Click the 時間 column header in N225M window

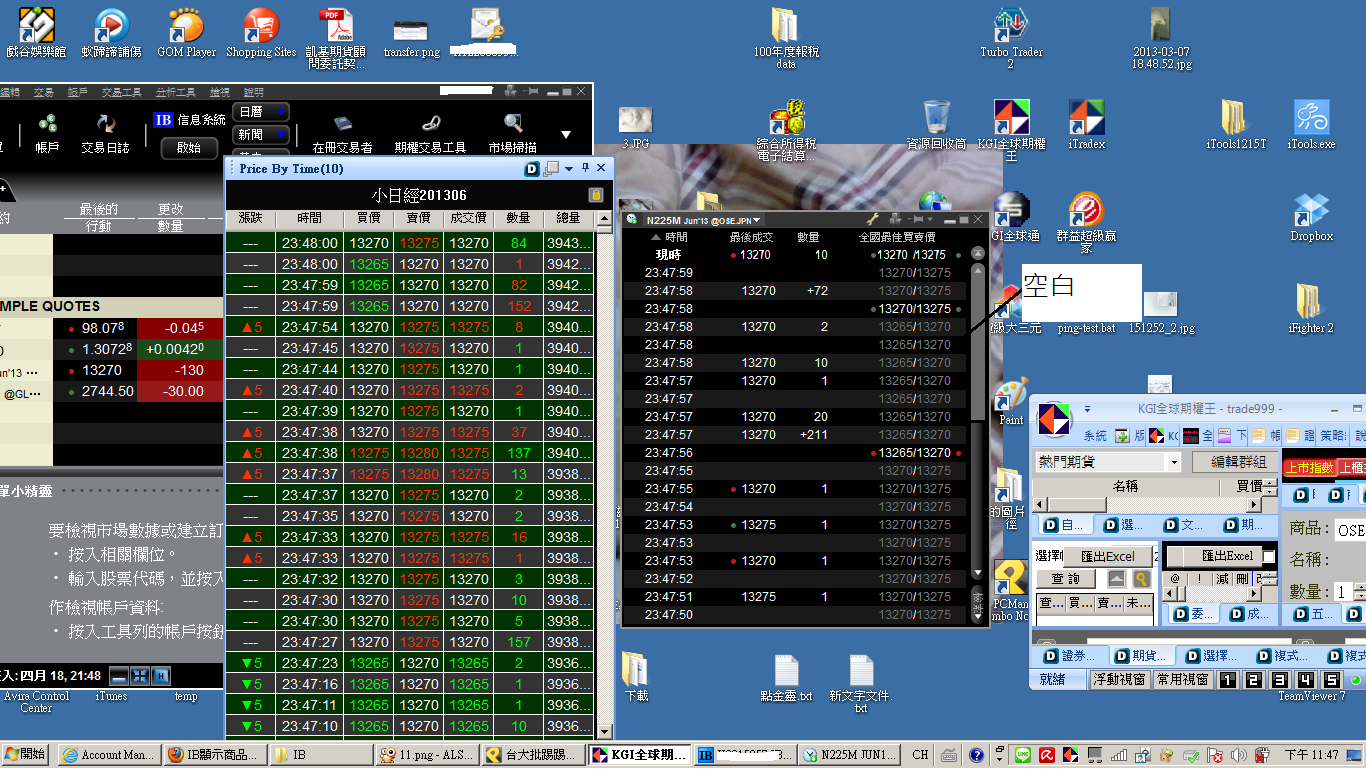tap(676, 237)
